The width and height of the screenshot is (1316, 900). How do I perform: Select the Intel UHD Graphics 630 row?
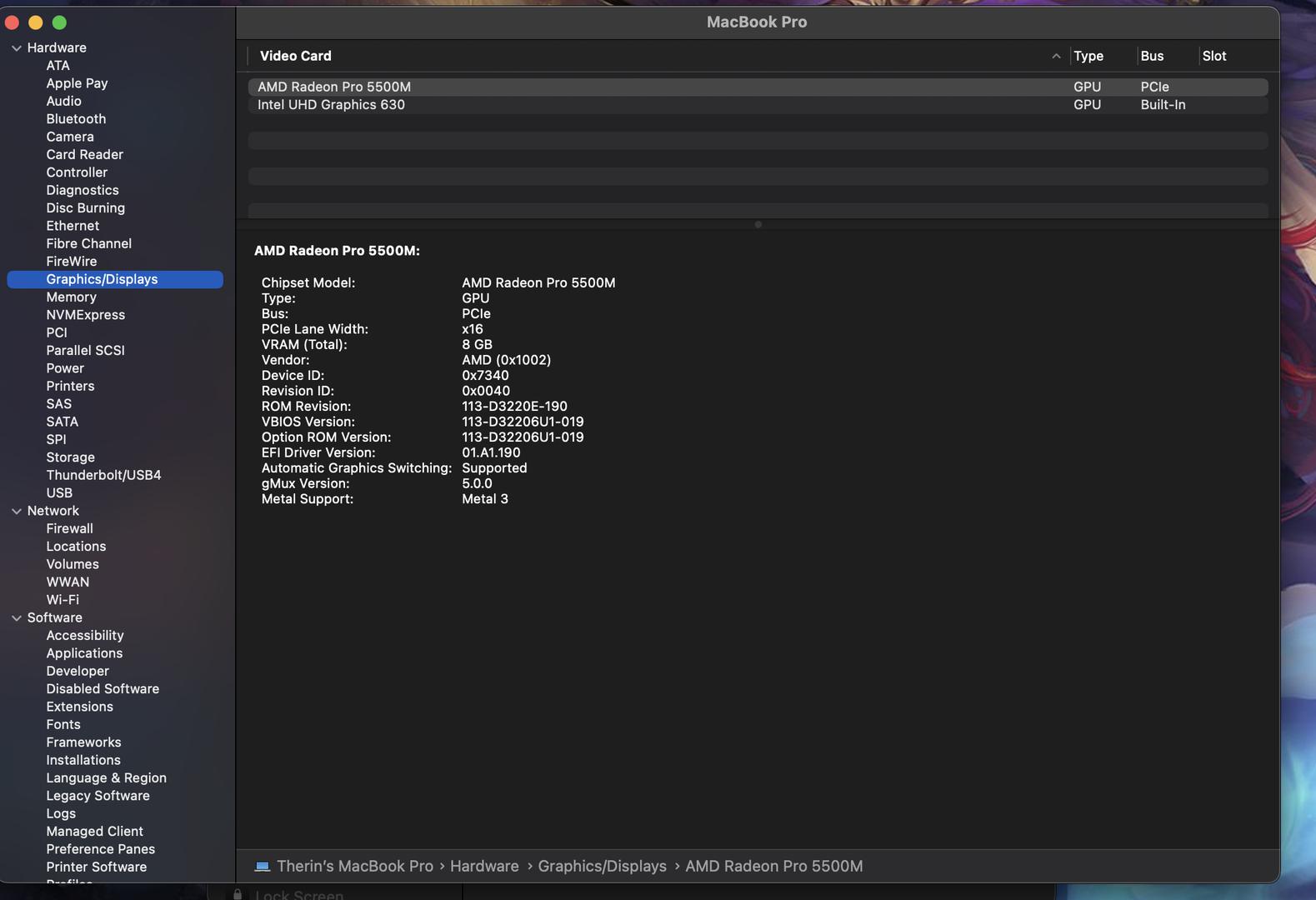tap(758, 105)
